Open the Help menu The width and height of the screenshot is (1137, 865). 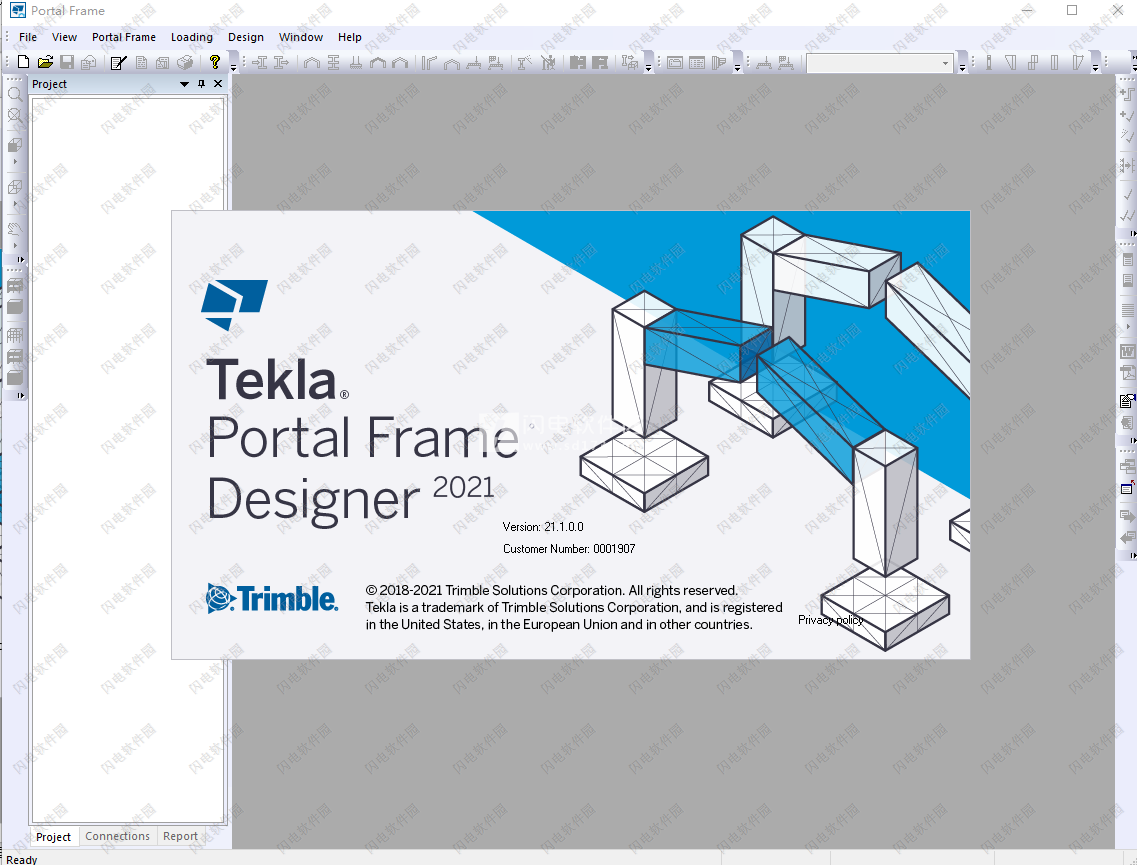click(x=350, y=37)
